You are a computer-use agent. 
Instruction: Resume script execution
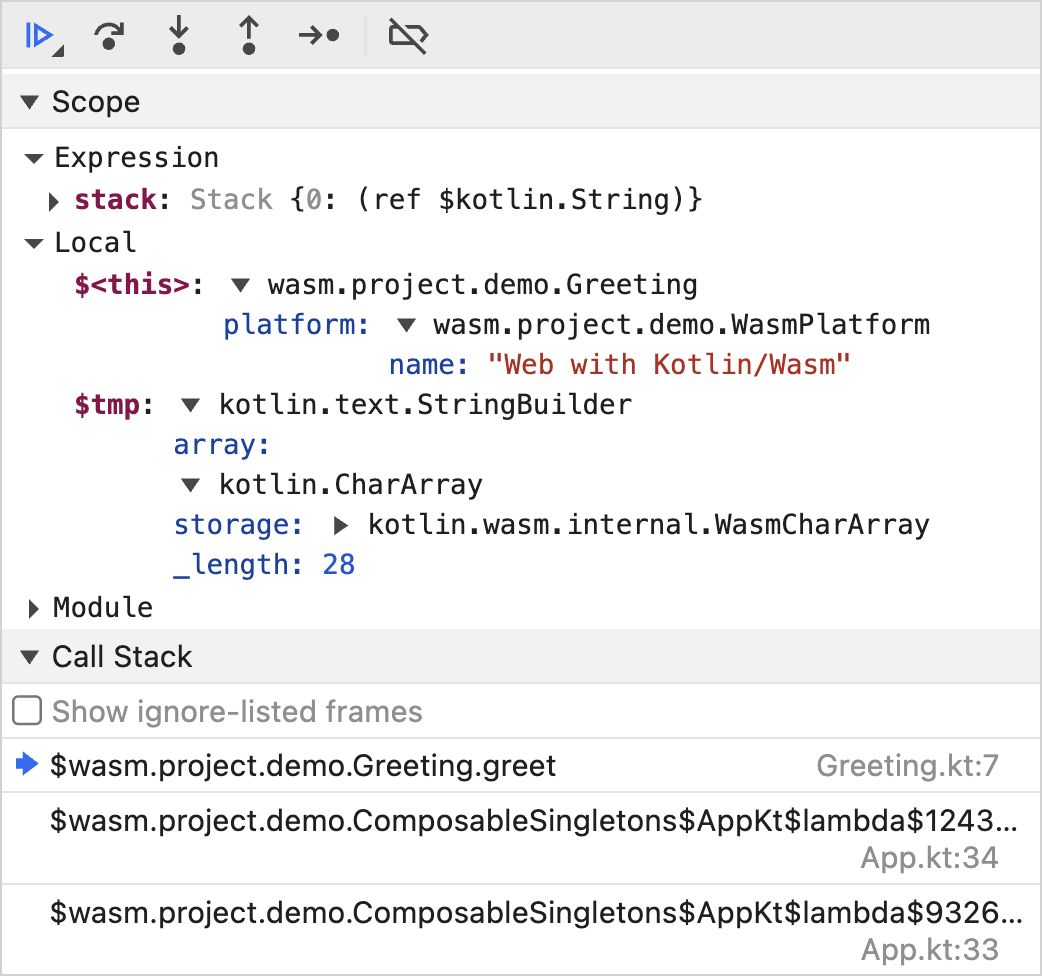click(x=39, y=36)
